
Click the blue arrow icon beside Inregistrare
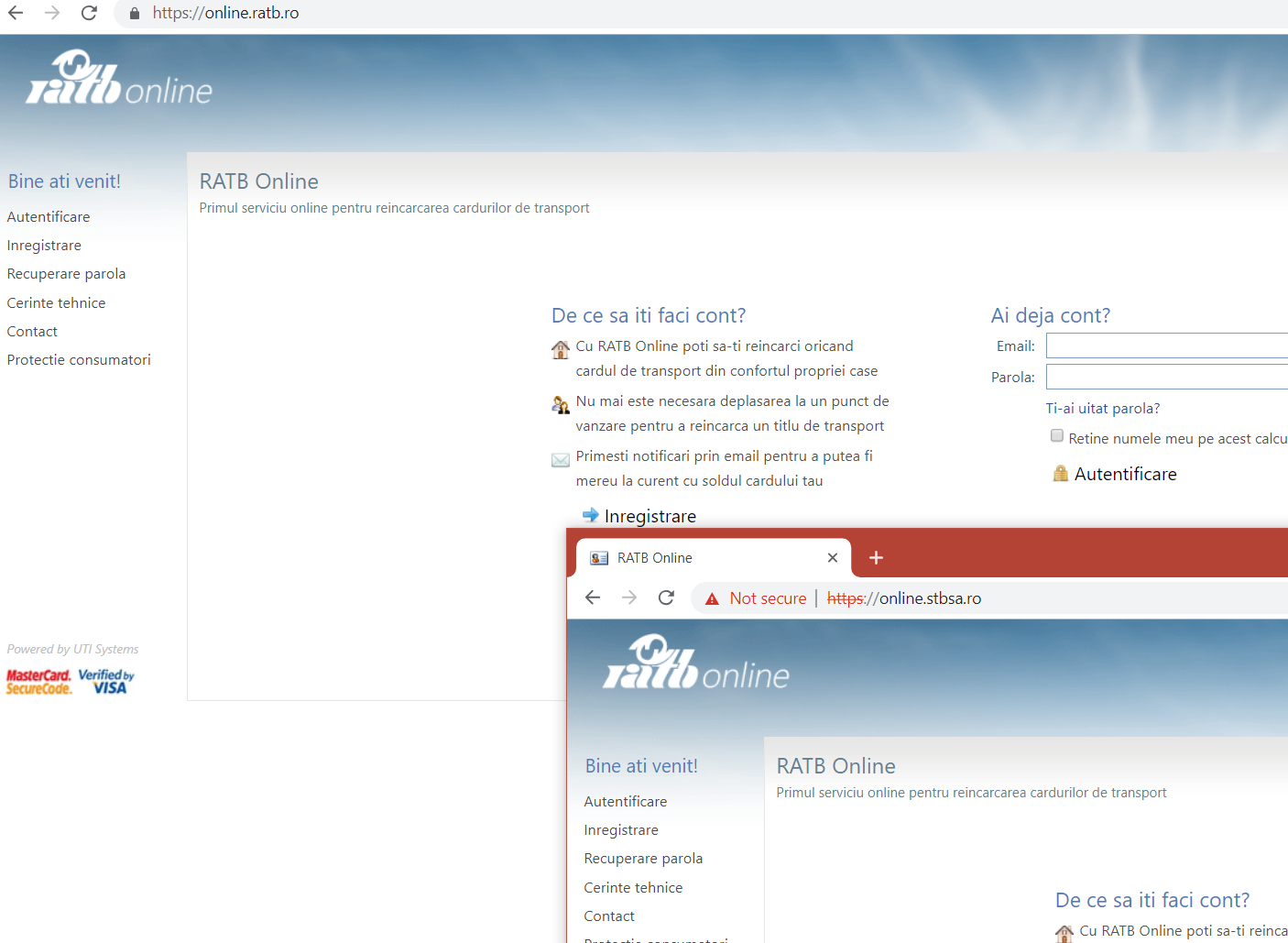(x=591, y=515)
